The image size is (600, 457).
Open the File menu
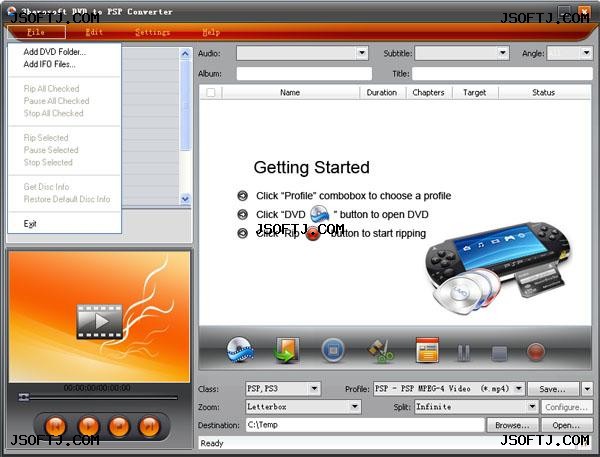pos(36,32)
